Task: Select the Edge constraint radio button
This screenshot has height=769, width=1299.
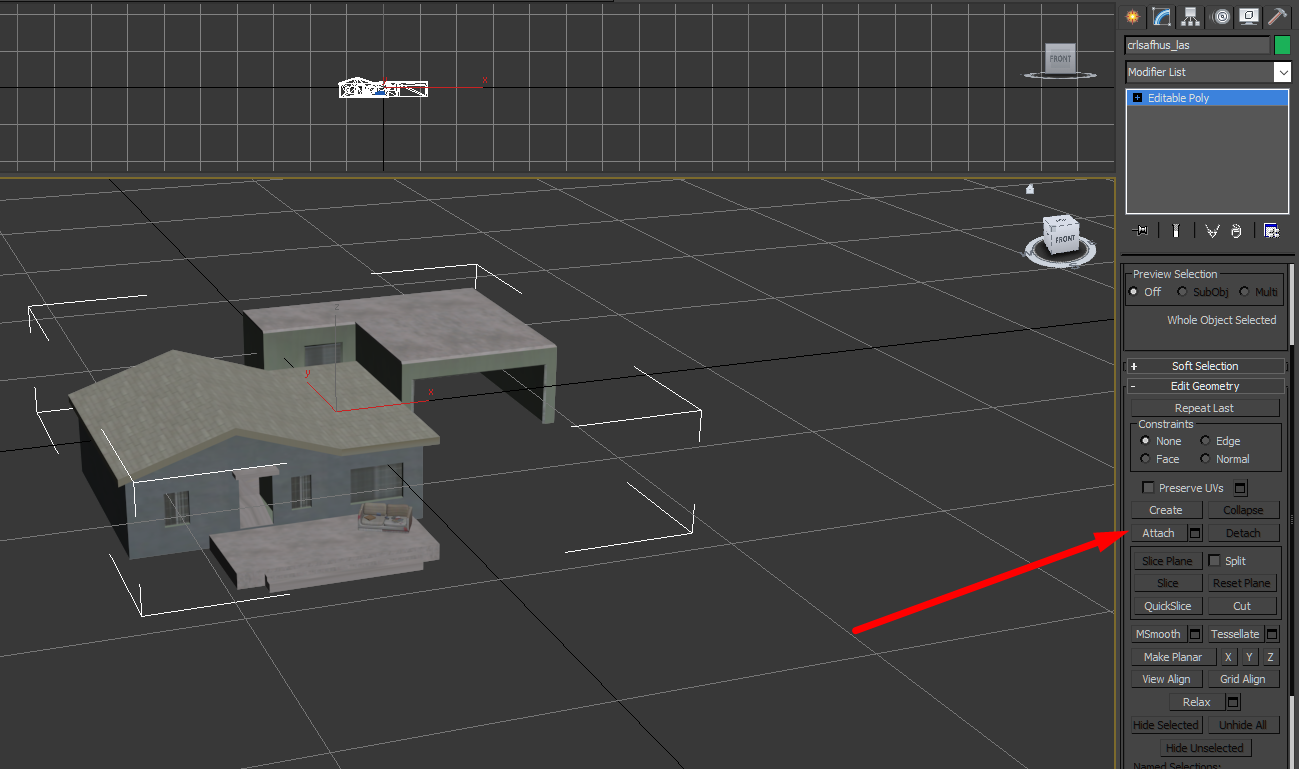Action: (x=1206, y=441)
